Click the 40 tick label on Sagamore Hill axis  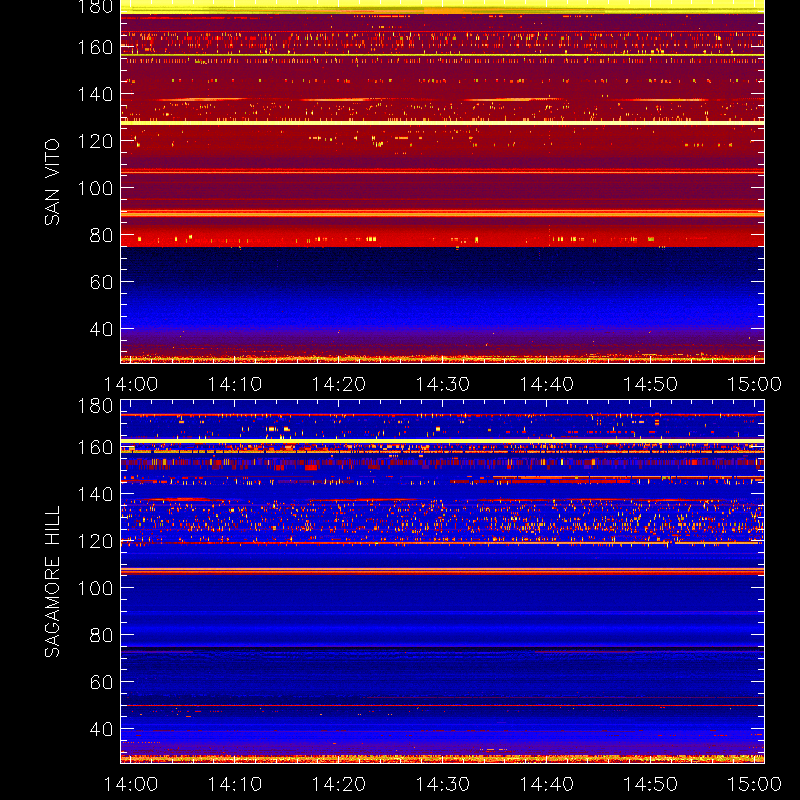tap(102, 729)
